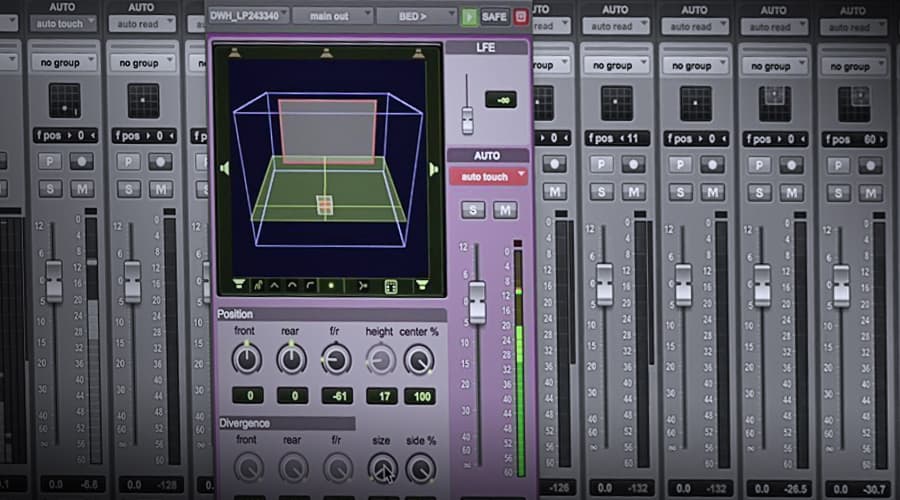Click the center % knob
Image resolution: width=900 pixels, height=500 pixels.
click(420, 361)
